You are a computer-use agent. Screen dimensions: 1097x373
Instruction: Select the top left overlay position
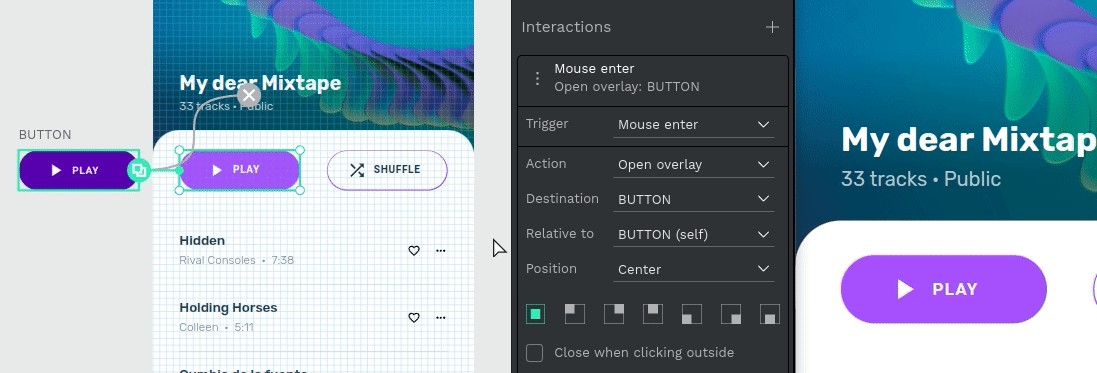pos(574,314)
